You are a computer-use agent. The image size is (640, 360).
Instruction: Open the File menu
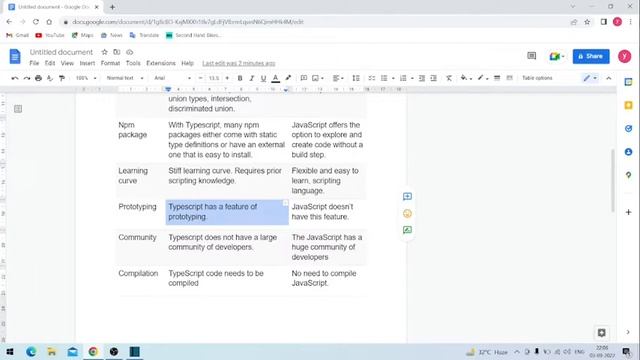point(34,63)
